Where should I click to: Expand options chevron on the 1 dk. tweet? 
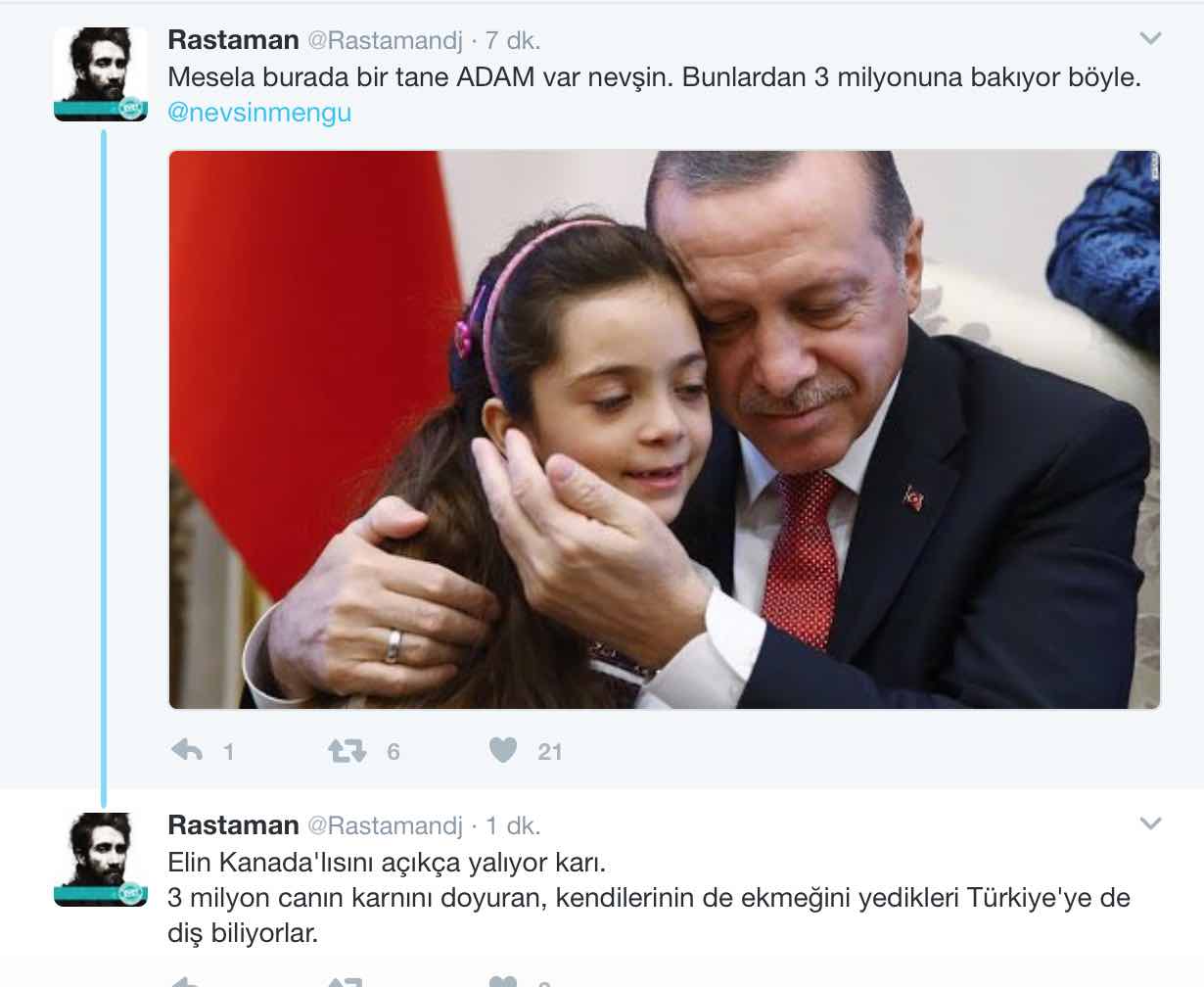click(1151, 823)
